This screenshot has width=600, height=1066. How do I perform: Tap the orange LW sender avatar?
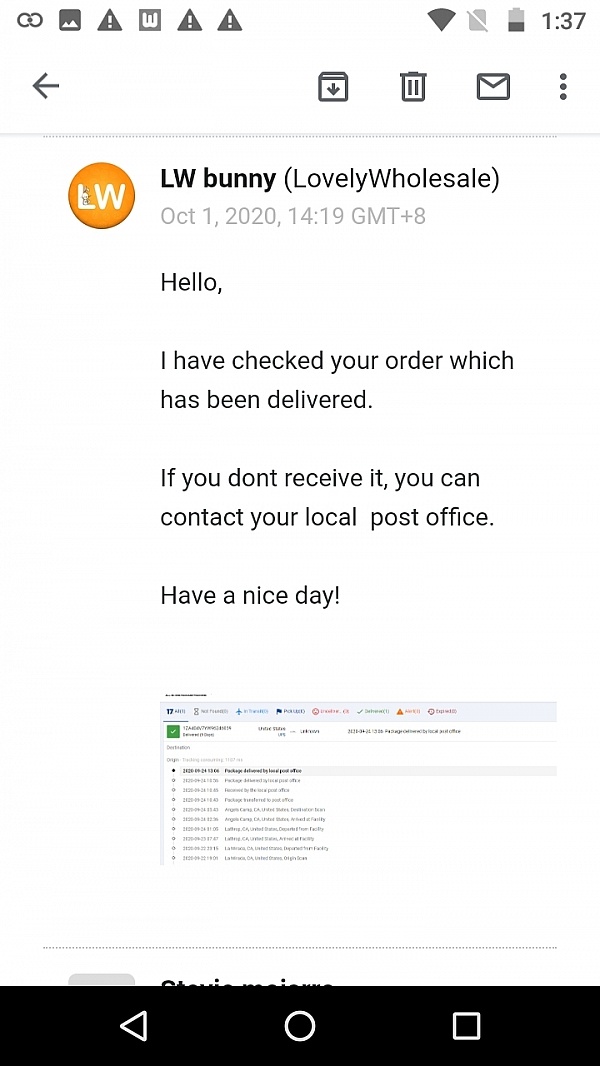pyautogui.click(x=101, y=196)
